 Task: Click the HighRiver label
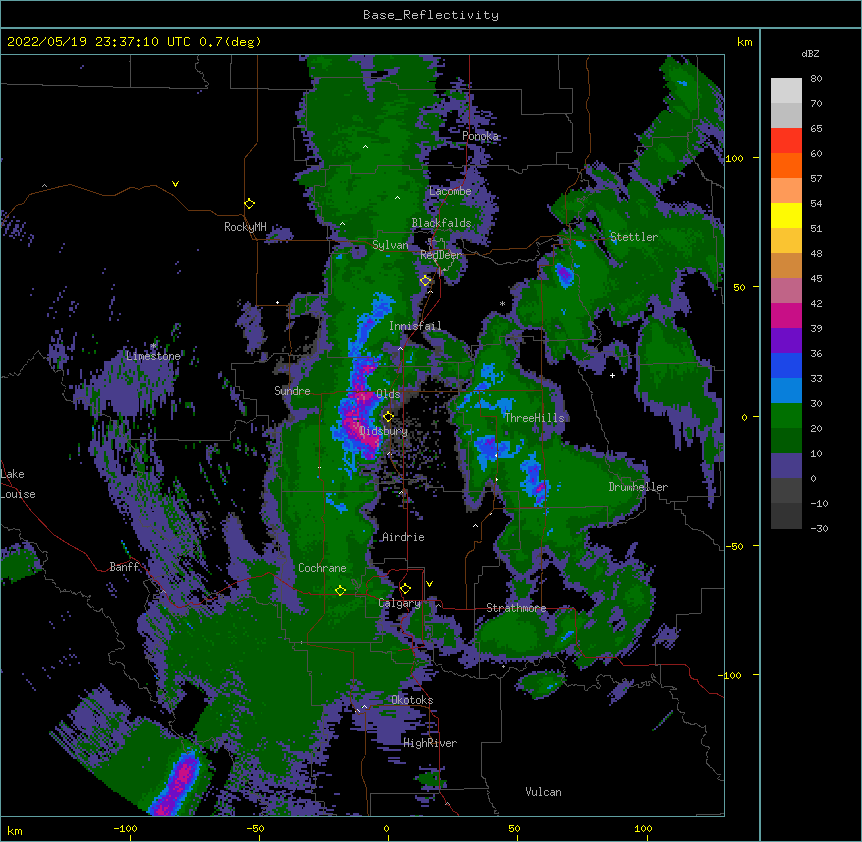430,743
